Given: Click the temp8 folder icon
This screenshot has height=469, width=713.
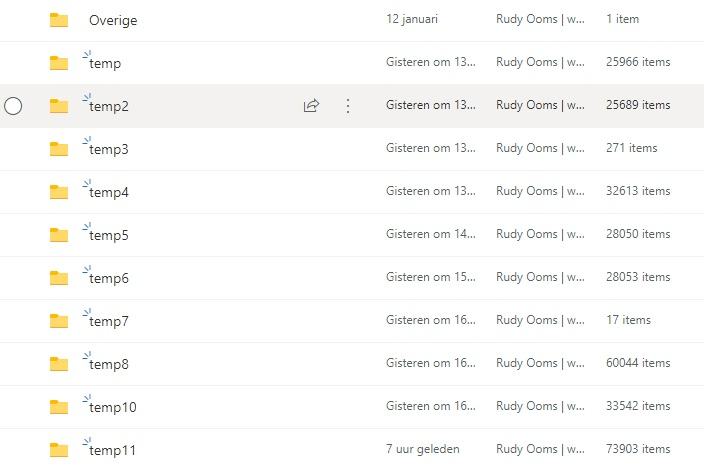Looking at the screenshot, I should tap(59, 364).
